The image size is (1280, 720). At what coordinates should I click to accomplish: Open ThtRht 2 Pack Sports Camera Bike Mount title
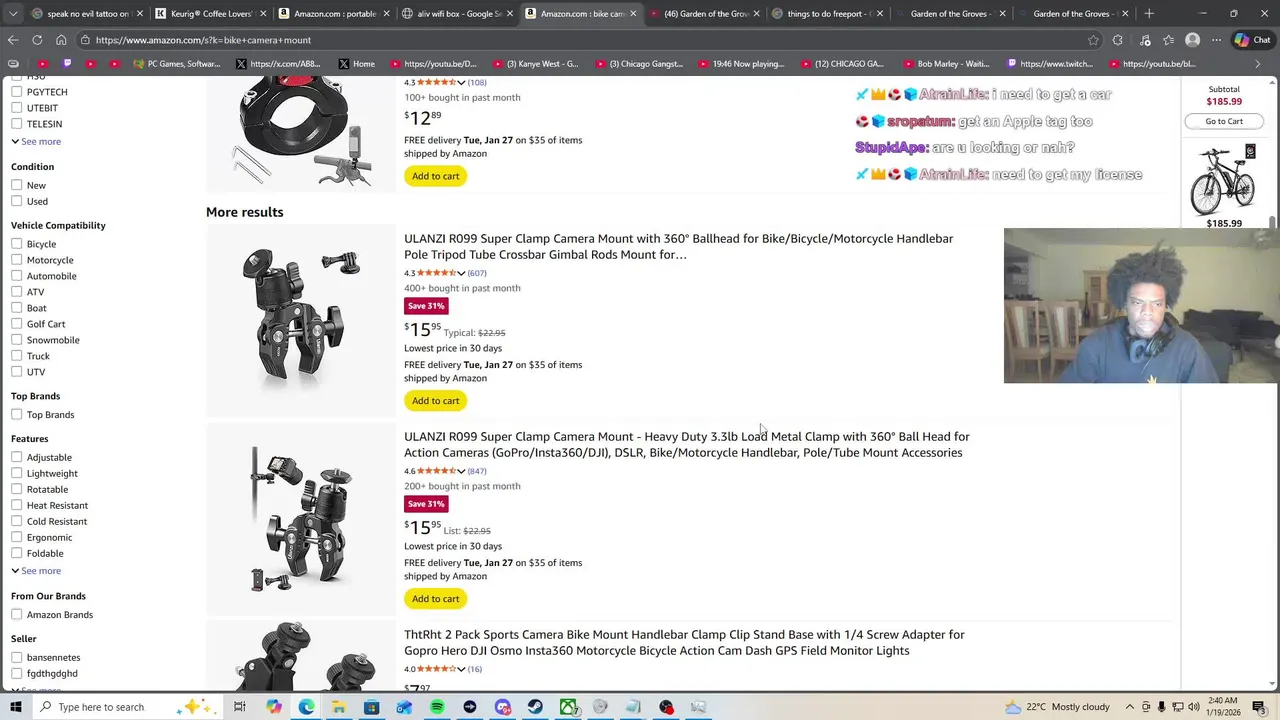click(x=685, y=642)
